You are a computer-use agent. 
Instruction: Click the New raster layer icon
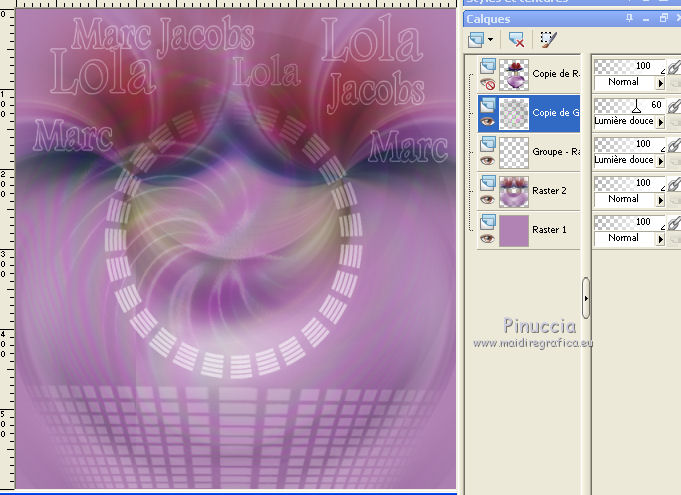476,40
